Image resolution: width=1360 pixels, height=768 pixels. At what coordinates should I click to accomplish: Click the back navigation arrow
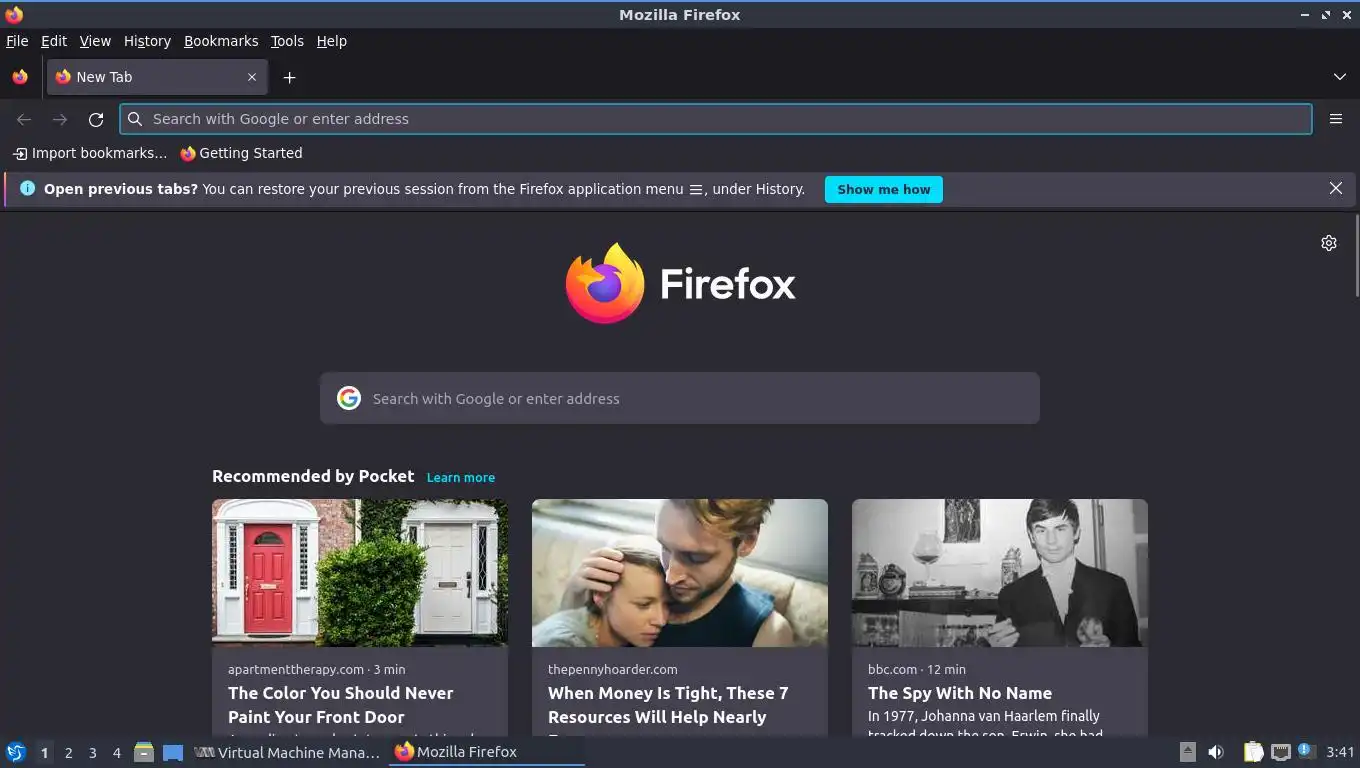click(24, 119)
